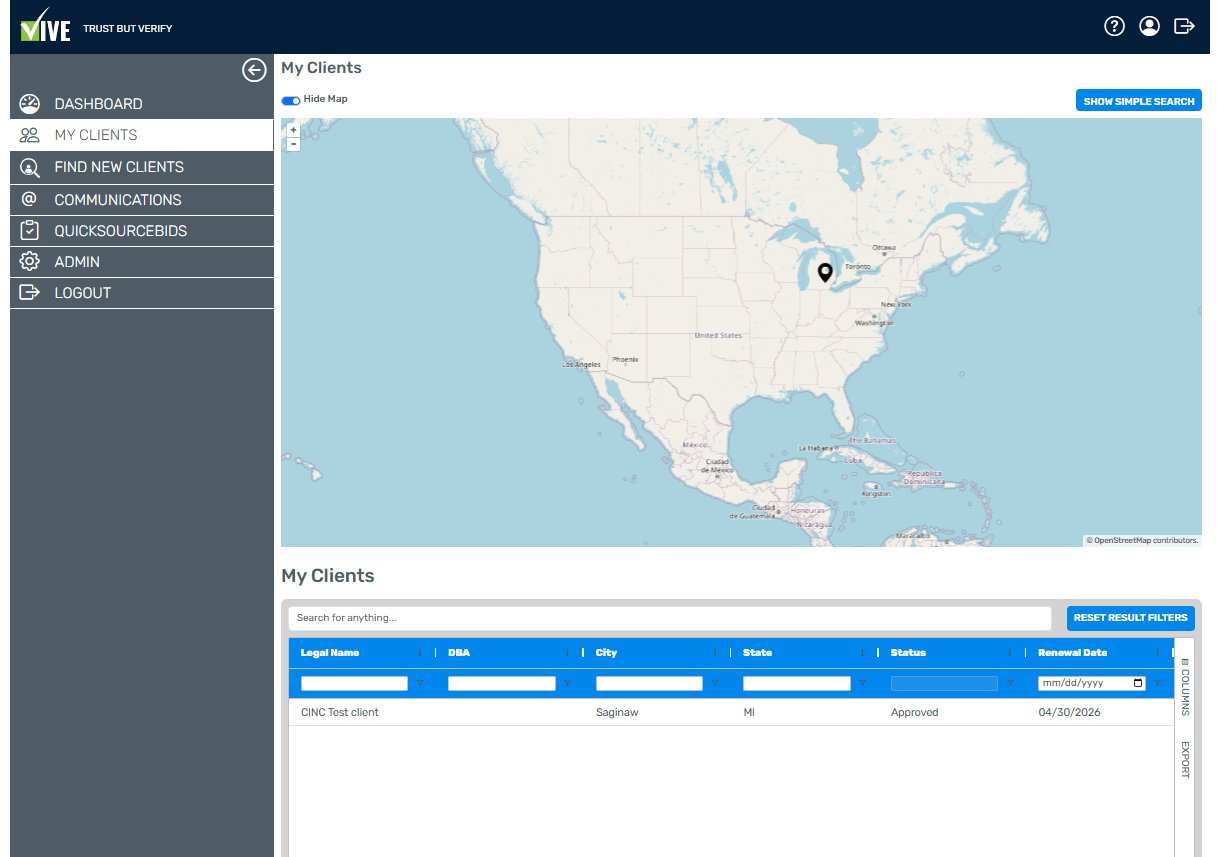1217x857 pixels.
Task: Open the user profile icon
Action: pos(1149,26)
